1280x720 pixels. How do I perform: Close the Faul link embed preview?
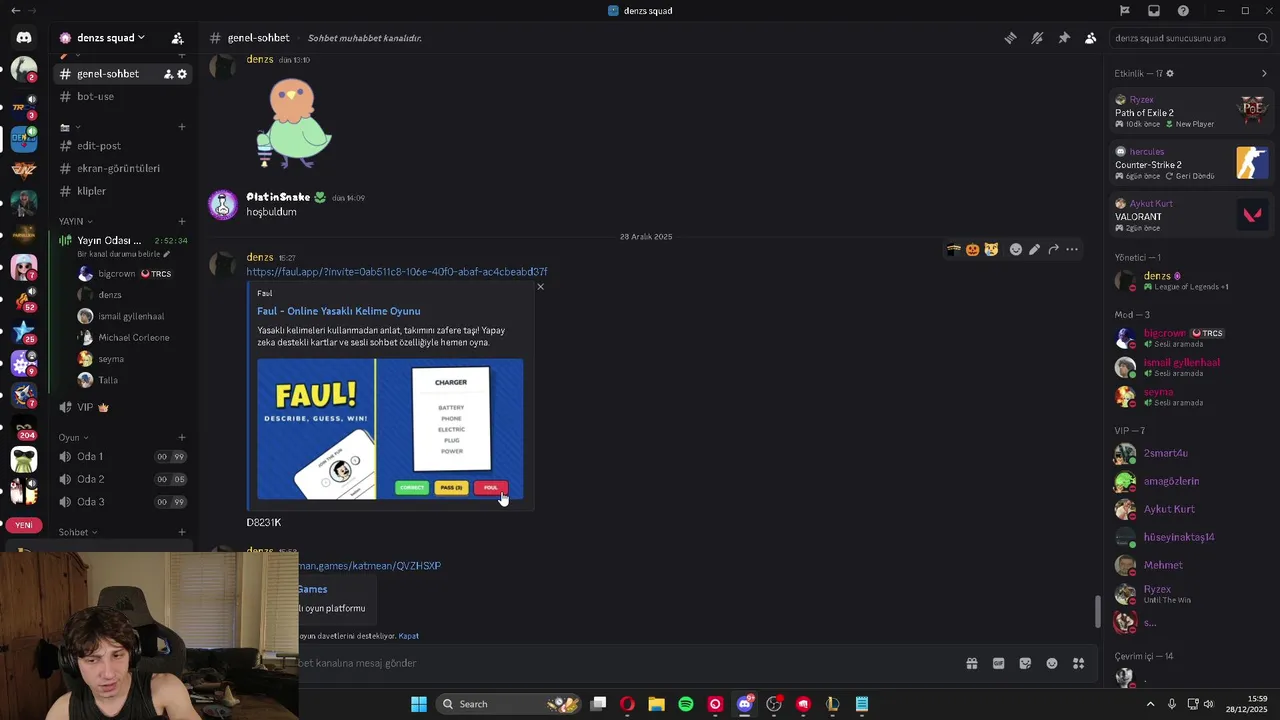[x=541, y=287]
